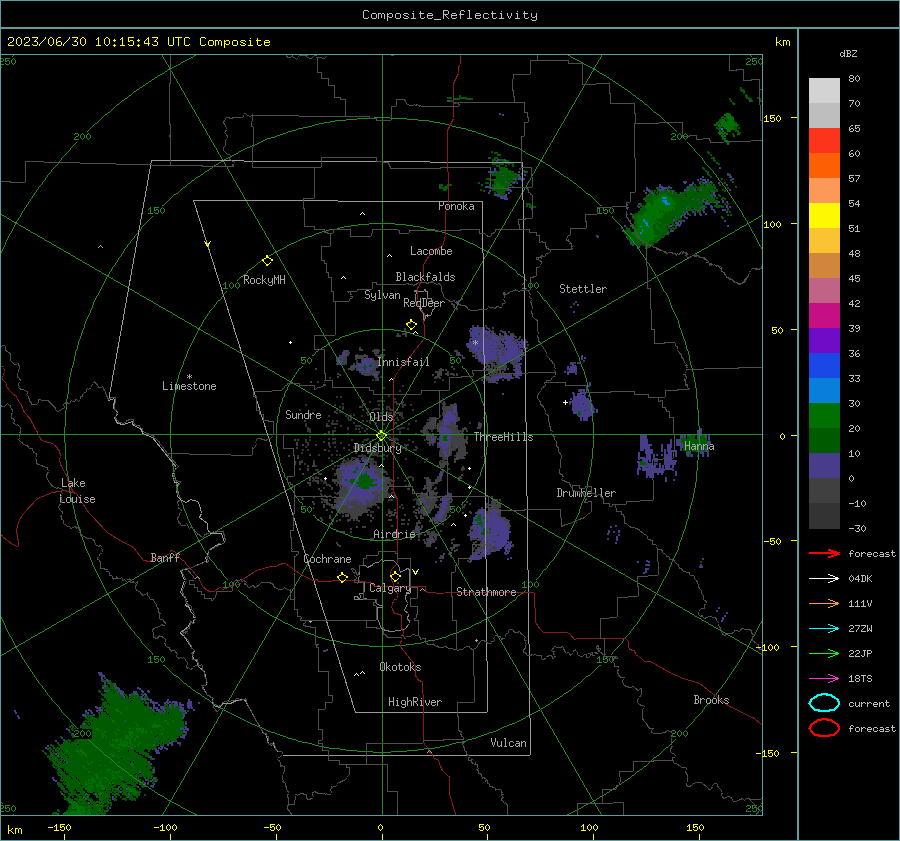Click the RockyMH label
Screen dimensions: 900x841
tap(264, 280)
